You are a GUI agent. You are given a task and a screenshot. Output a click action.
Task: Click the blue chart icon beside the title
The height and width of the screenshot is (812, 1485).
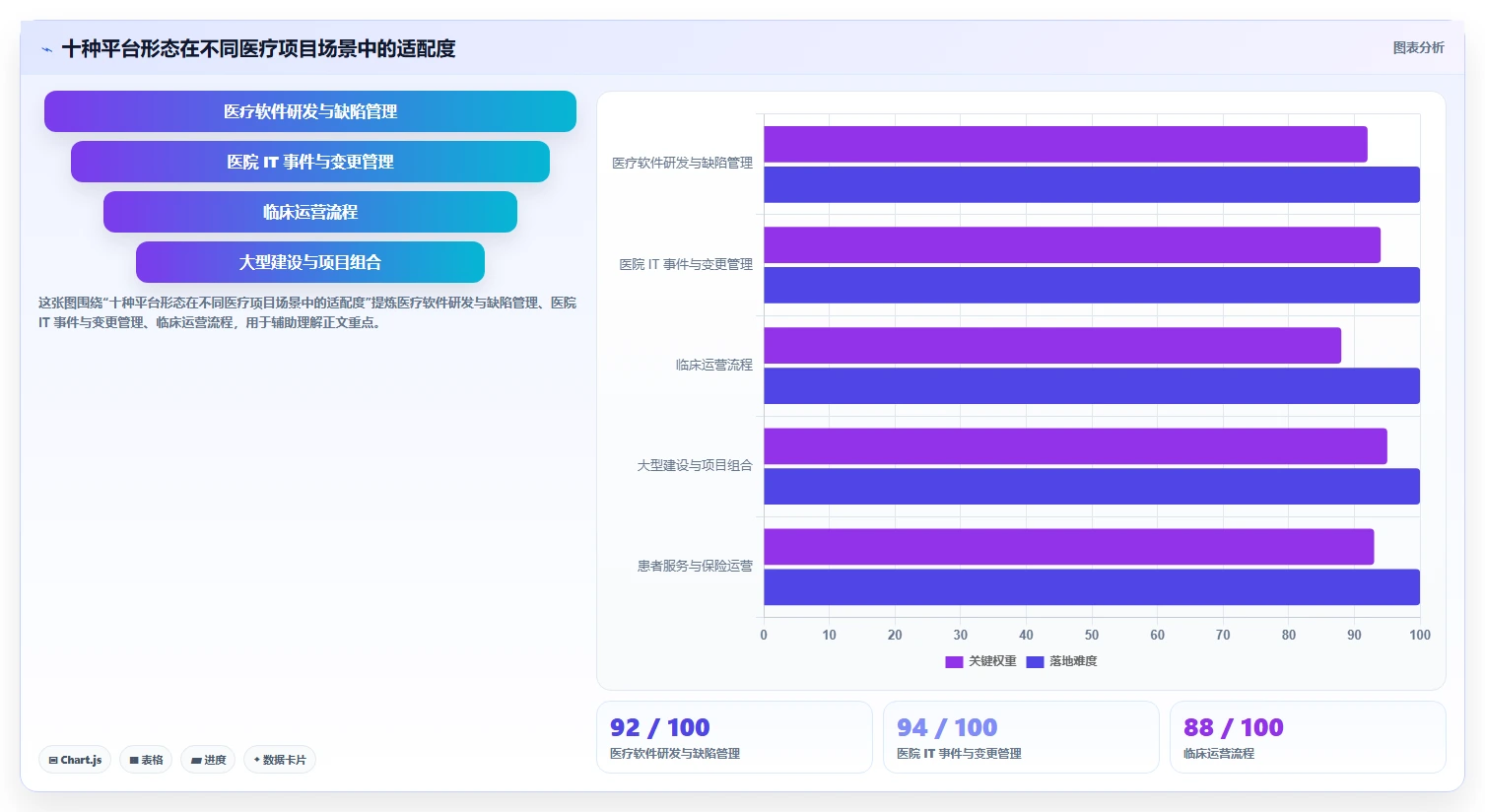point(46,49)
